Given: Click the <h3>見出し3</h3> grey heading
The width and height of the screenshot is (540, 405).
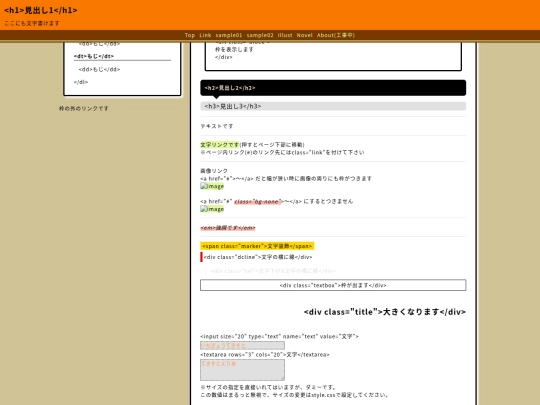Looking at the screenshot, I should coord(333,106).
